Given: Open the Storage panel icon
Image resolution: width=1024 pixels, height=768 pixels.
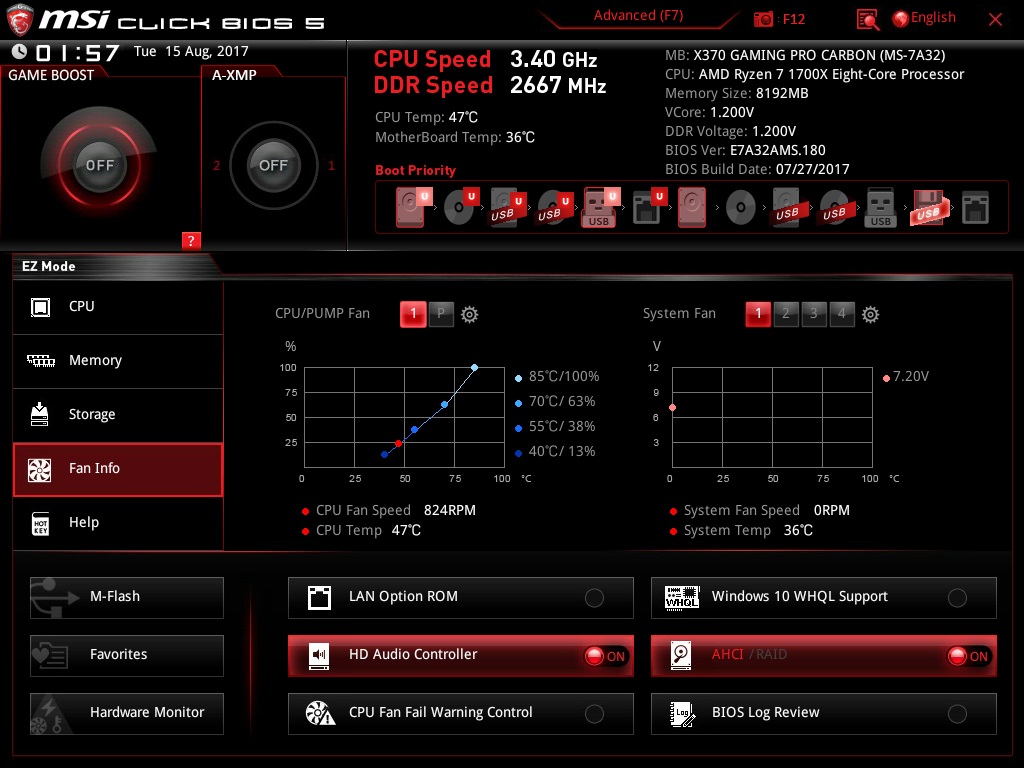Looking at the screenshot, I should (x=40, y=414).
